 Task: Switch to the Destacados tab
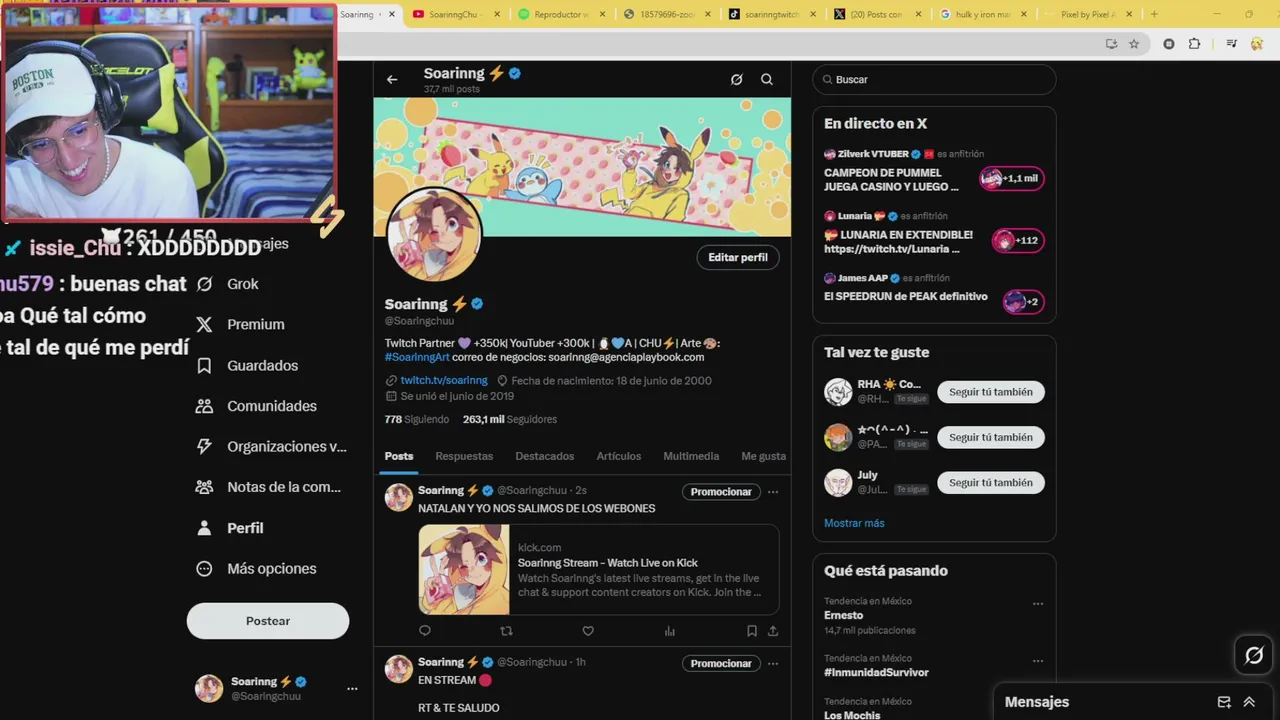545,456
